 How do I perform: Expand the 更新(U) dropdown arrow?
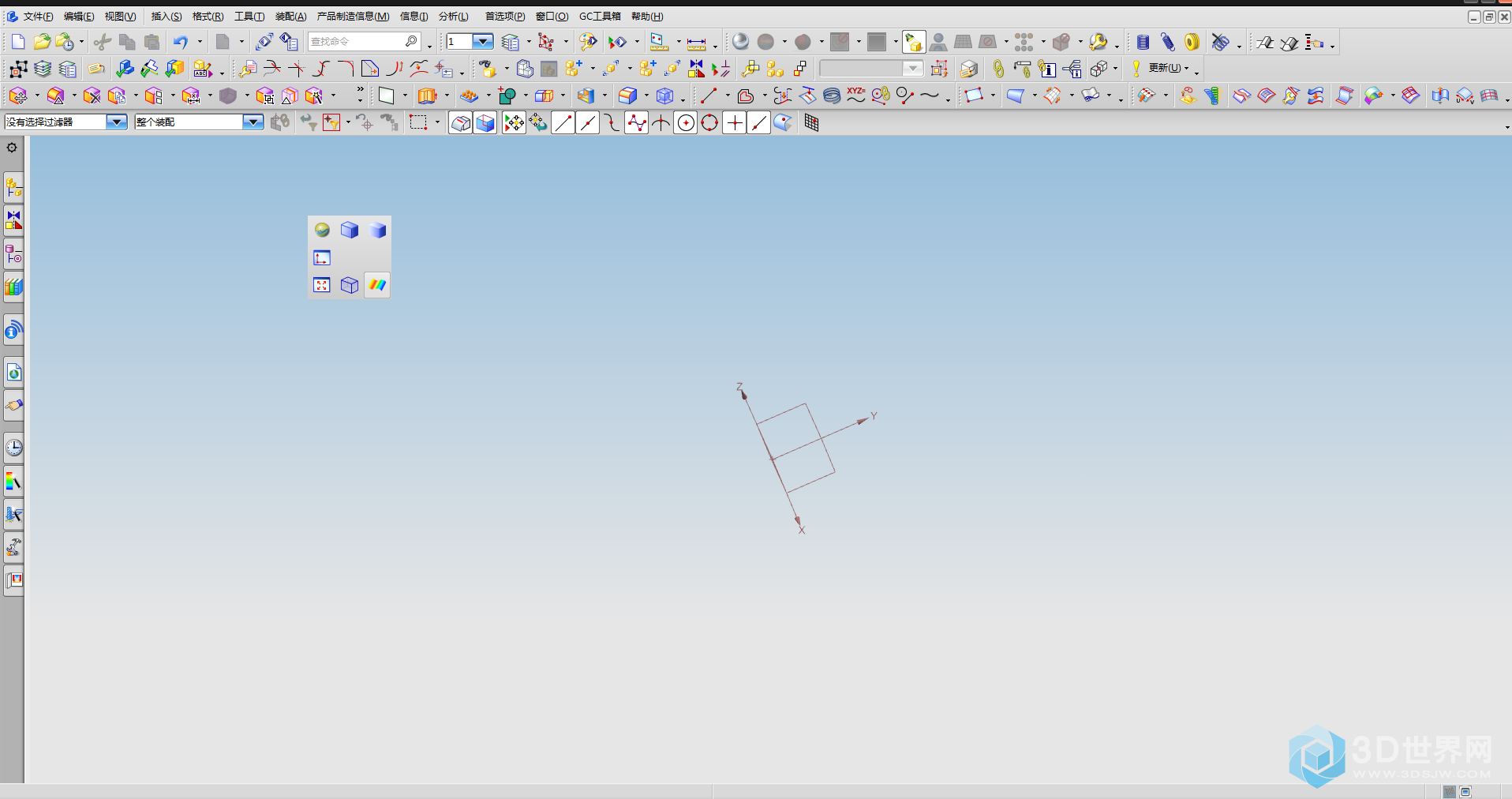[1187, 69]
